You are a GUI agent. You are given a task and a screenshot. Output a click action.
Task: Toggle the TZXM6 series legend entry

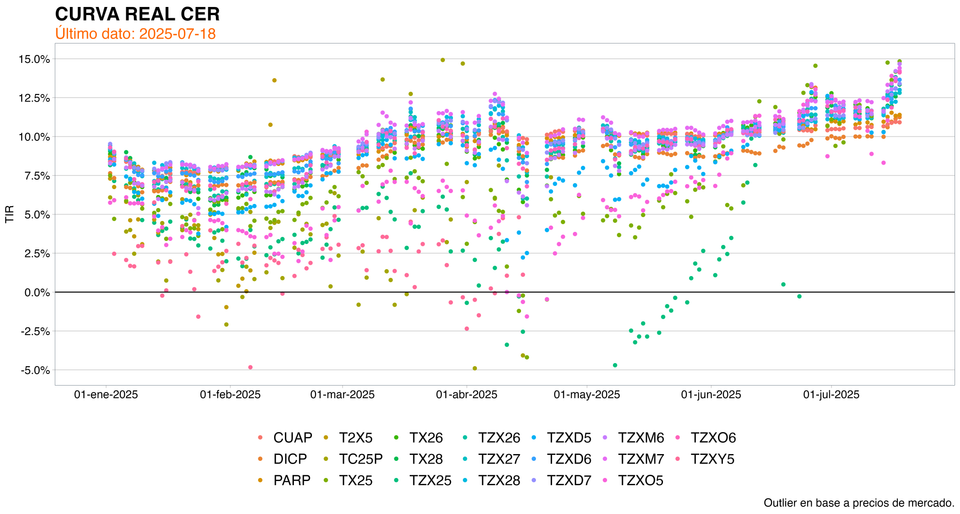(x=641, y=438)
